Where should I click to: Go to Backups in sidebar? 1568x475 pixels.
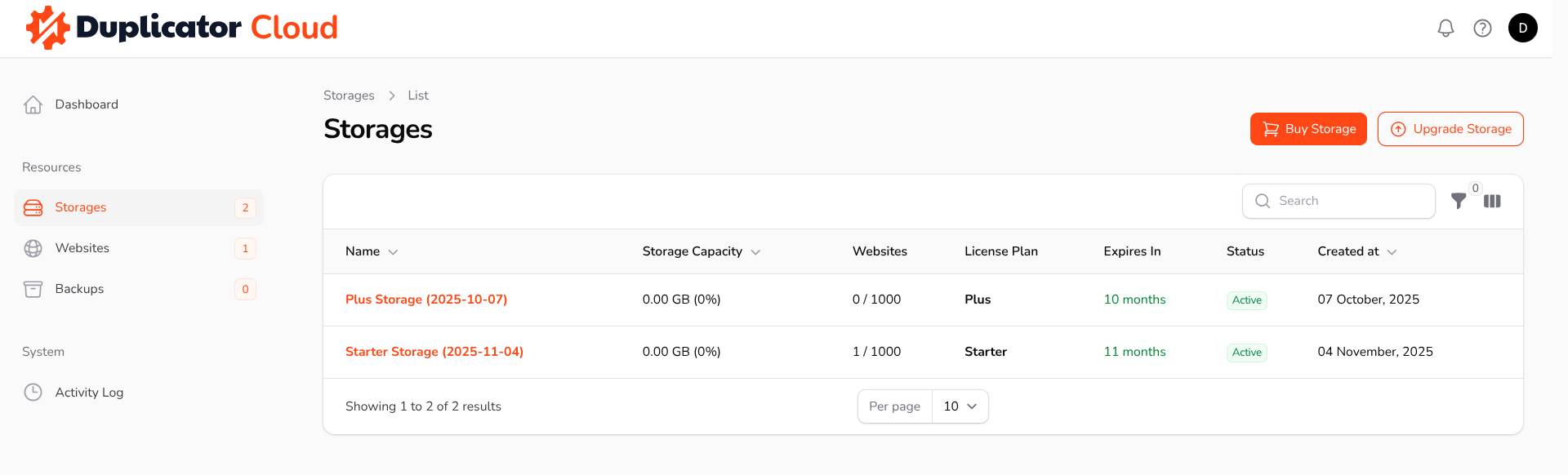click(x=79, y=289)
